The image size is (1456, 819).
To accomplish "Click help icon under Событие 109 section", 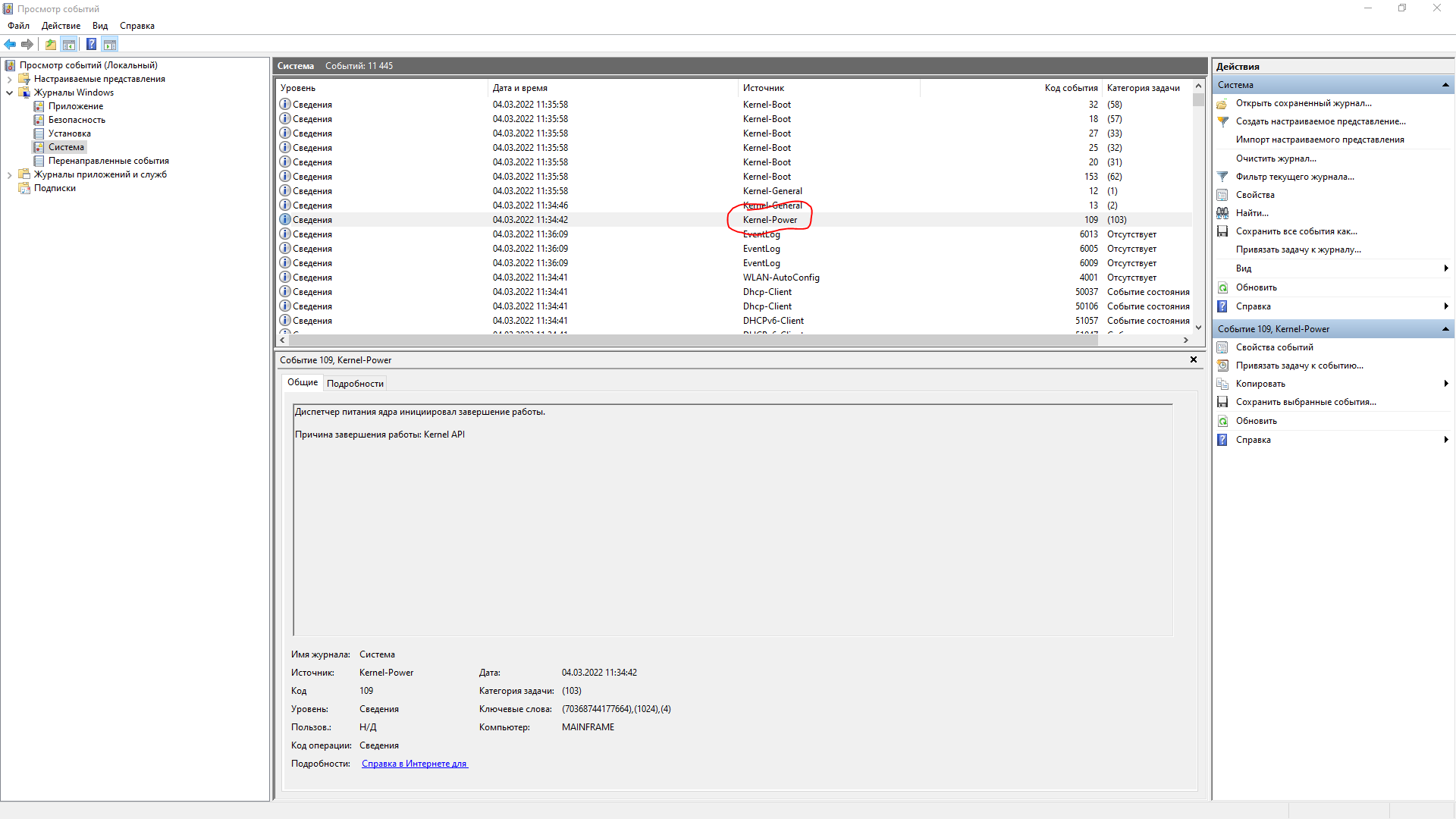I will 1222,440.
